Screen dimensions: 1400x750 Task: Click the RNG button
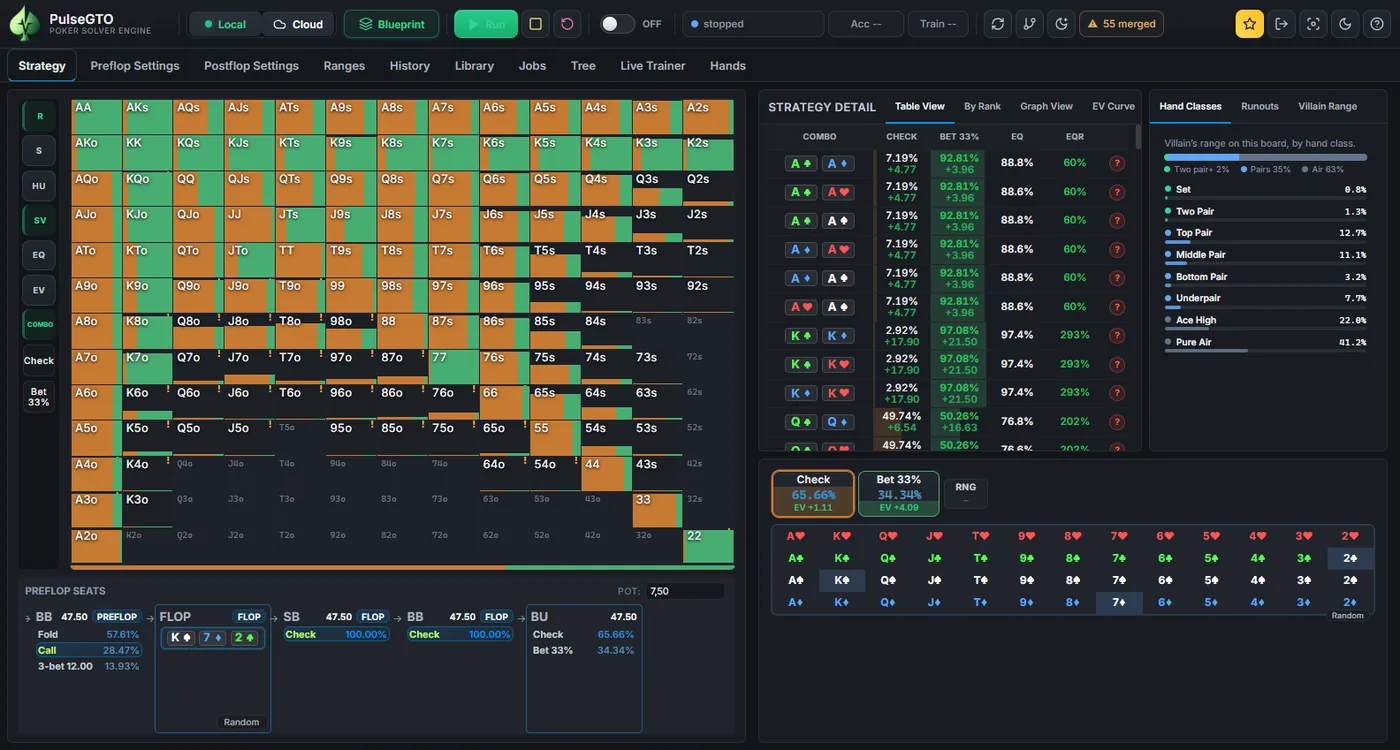[966, 493]
